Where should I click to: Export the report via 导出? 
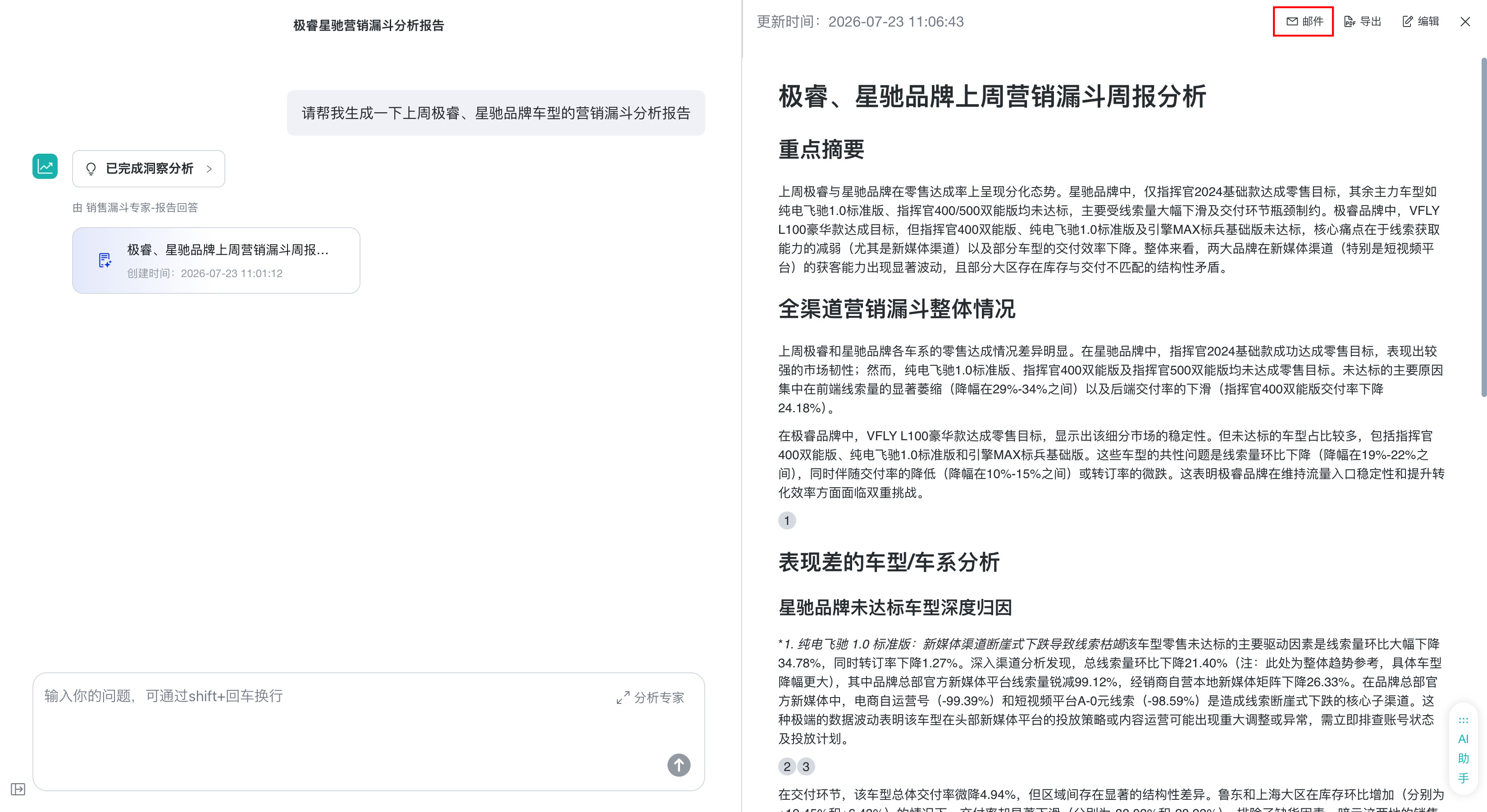click(1362, 21)
